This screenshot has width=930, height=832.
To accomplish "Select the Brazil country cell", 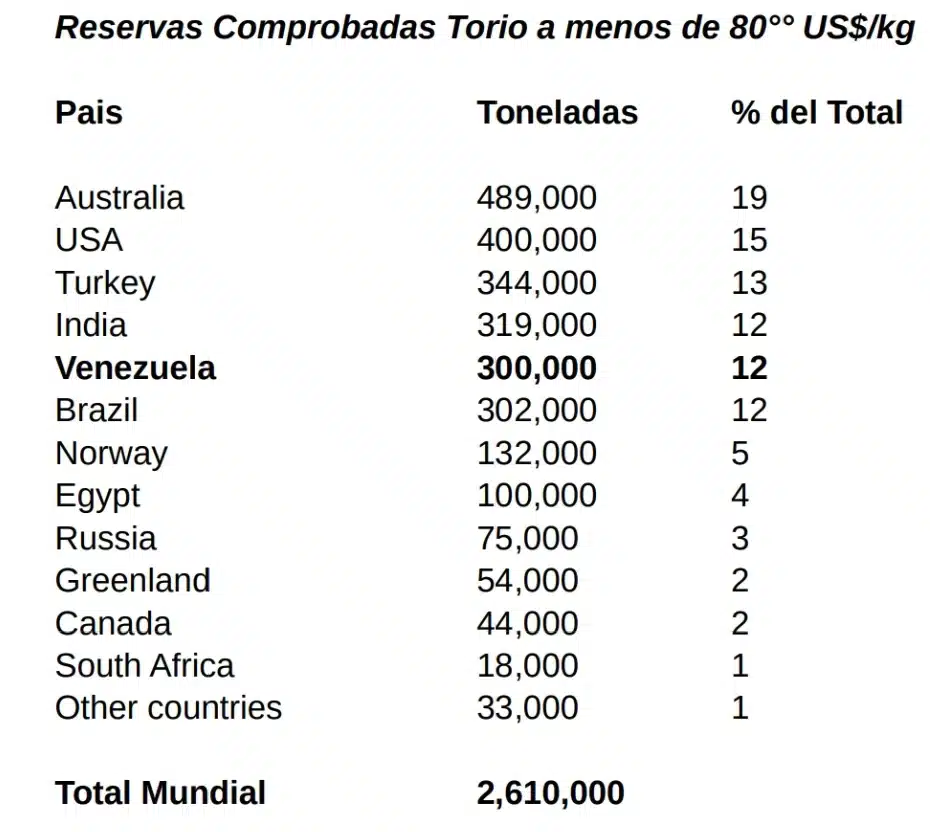I will pyautogui.click(x=96, y=410).
